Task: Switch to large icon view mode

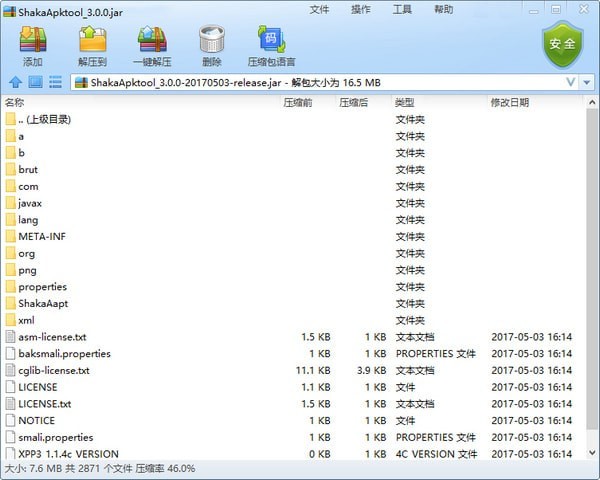Action: [x=36, y=82]
